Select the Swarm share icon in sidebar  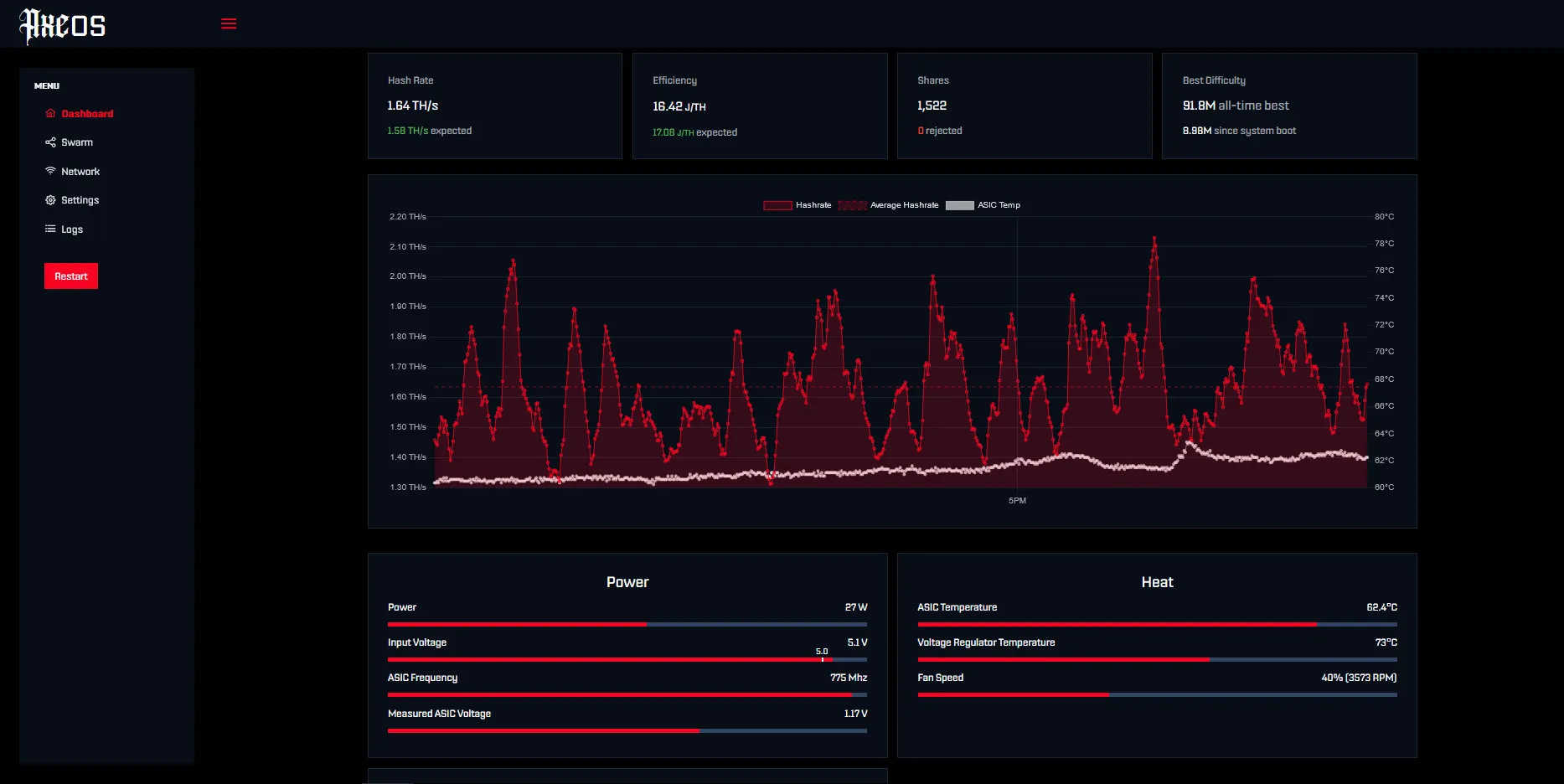(x=50, y=142)
